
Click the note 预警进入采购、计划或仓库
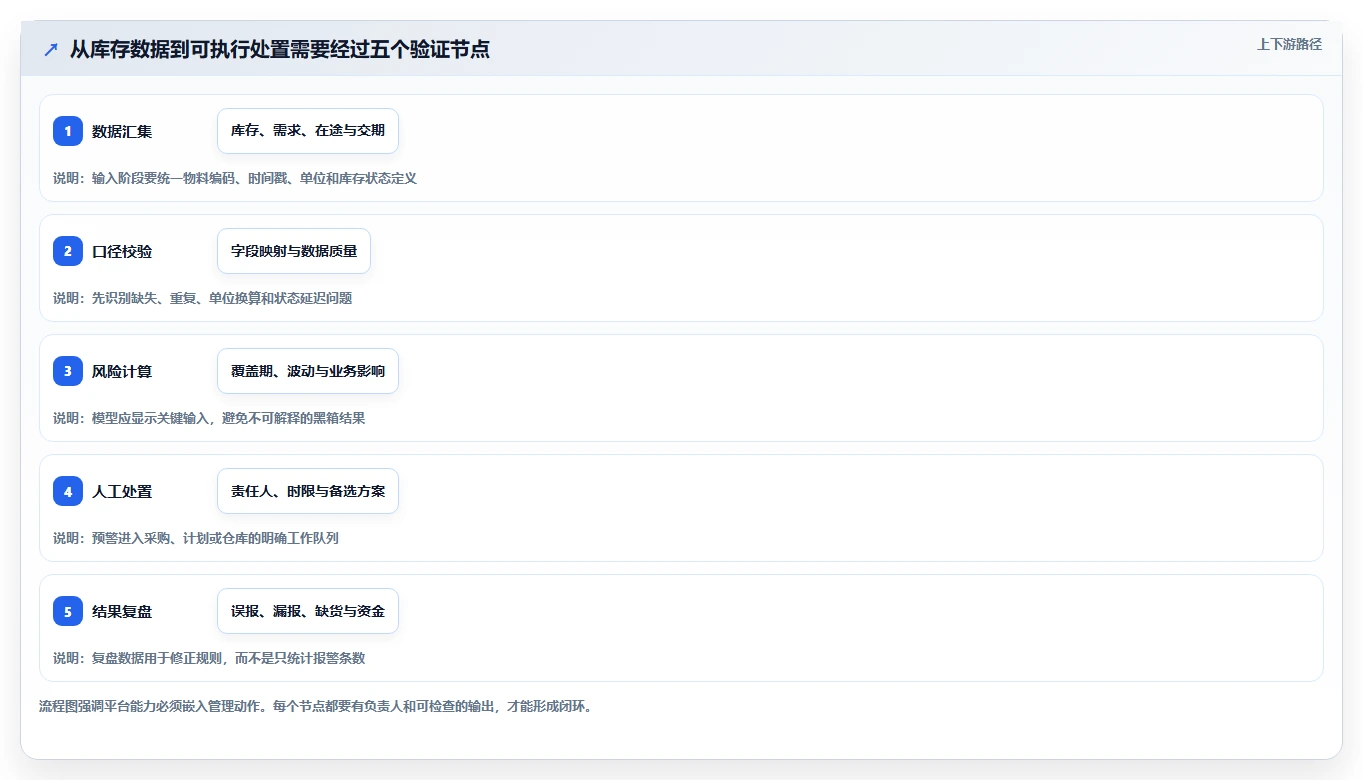coord(196,538)
